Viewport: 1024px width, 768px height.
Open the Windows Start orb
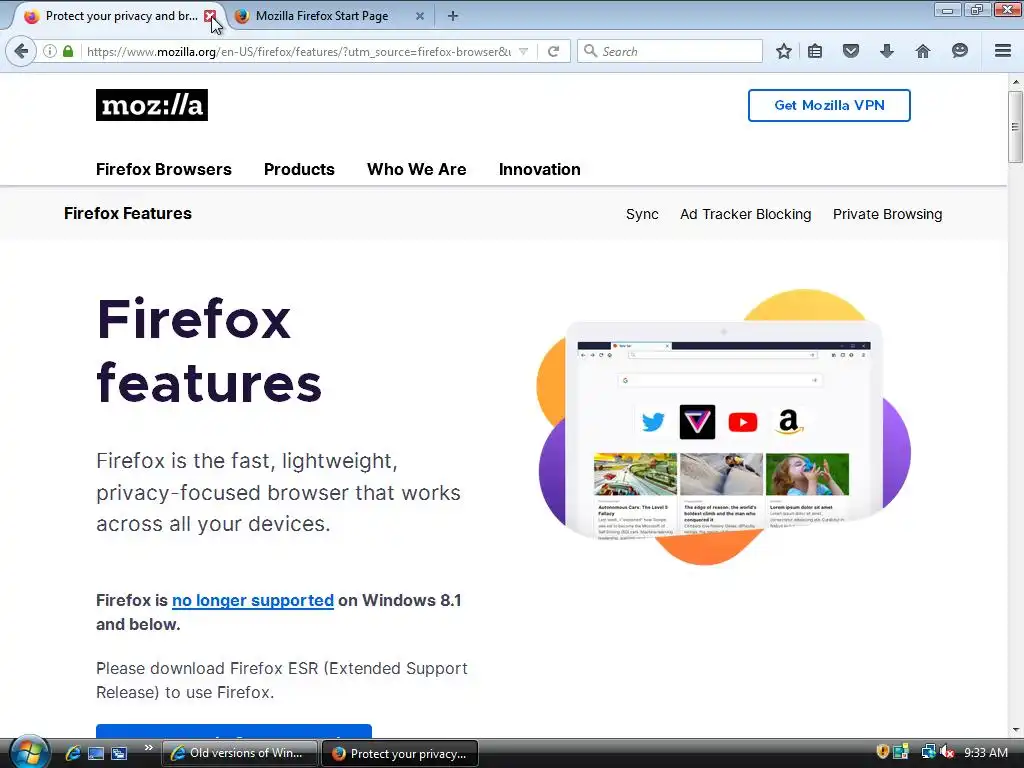coord(29,752)
